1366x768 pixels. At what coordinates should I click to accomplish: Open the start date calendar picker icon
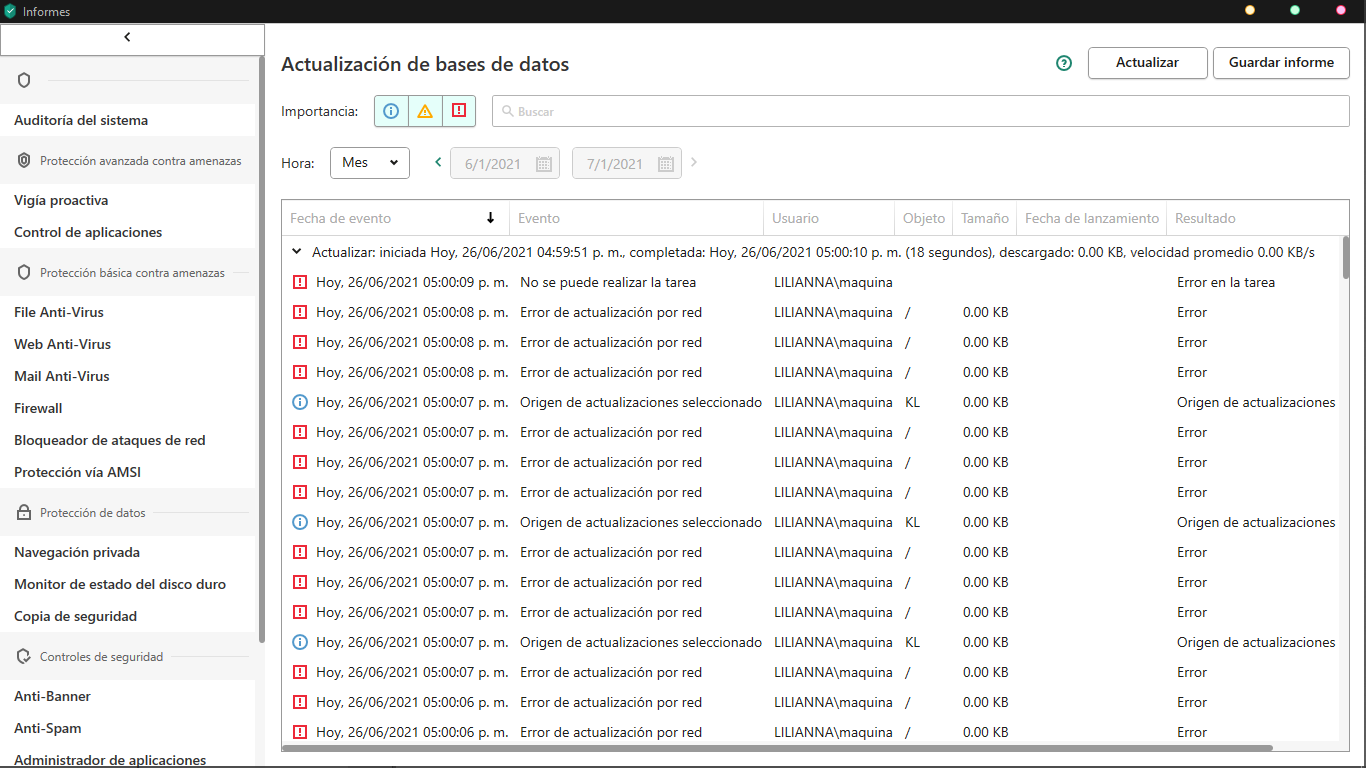click(x=544, y=164)
